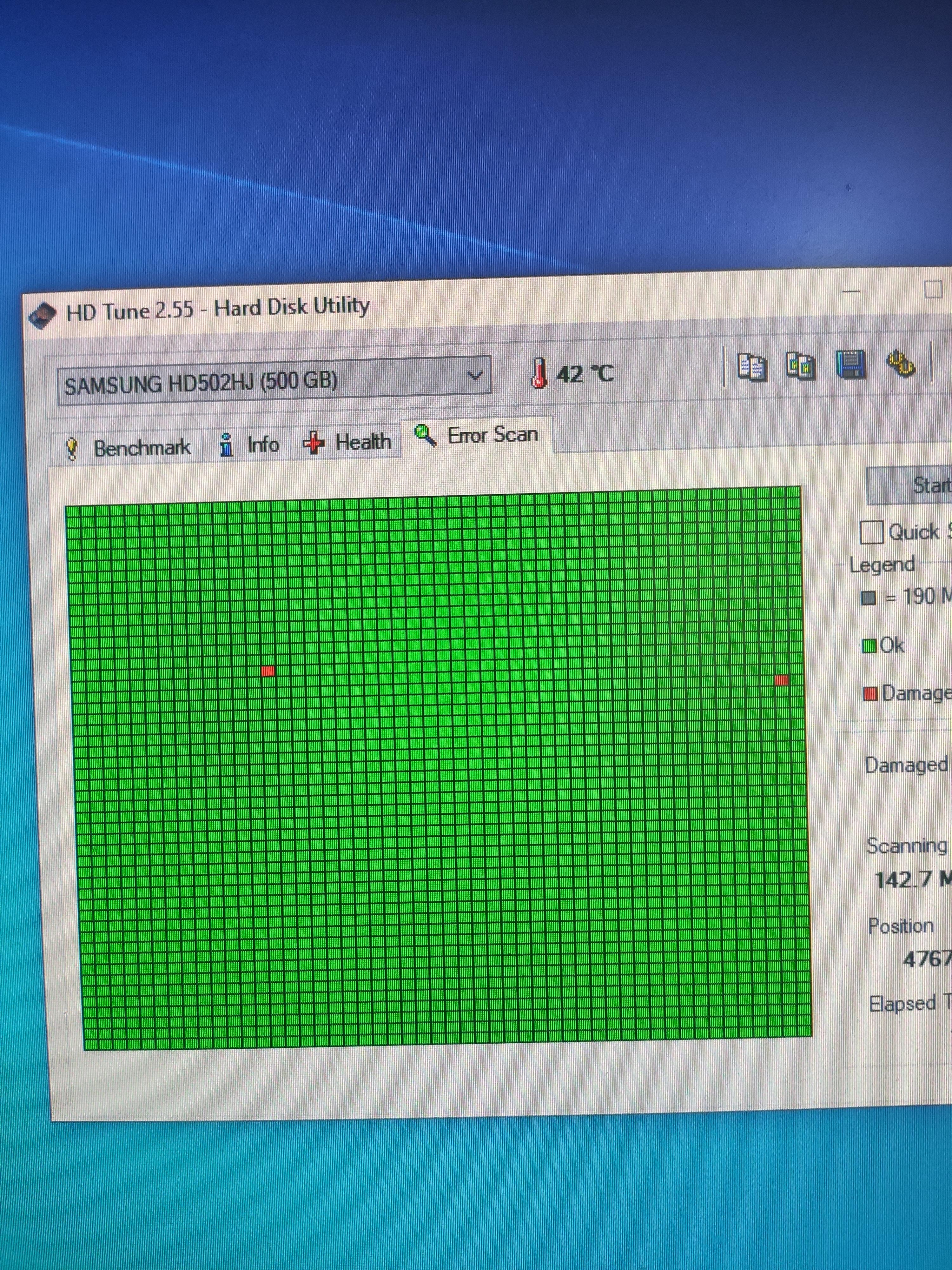Viewport: 952px width, 1270px height.
Task: Click the 142.7 scanning speed value
Action: [913, 880]
